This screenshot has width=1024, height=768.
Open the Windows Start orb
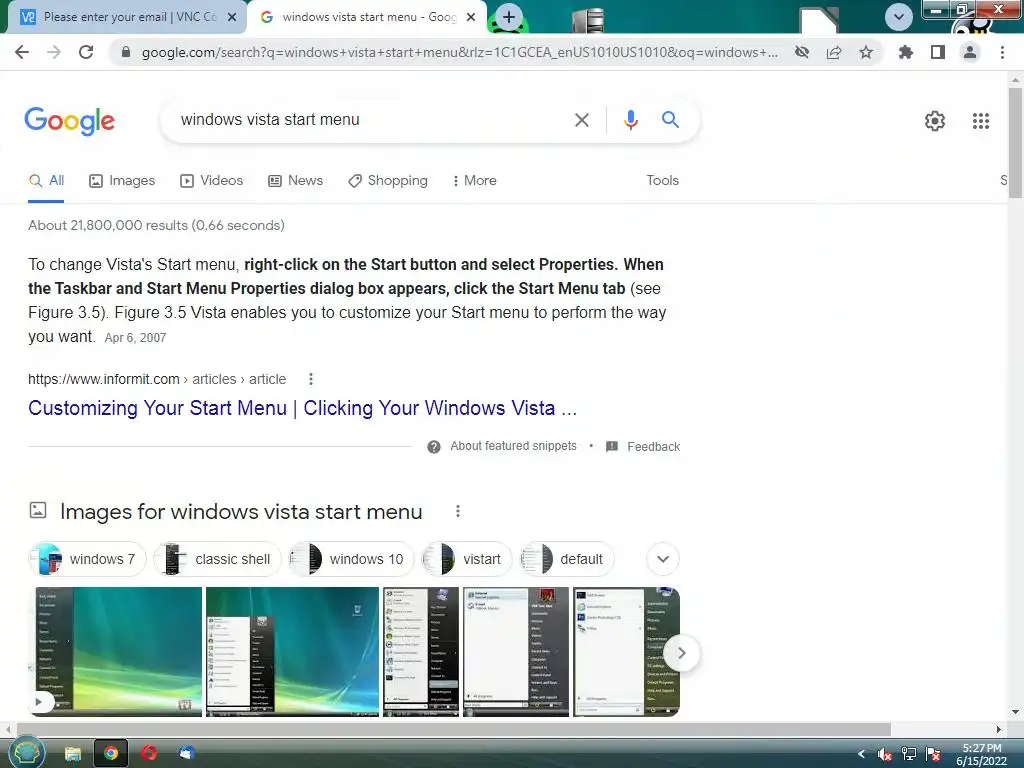pyautogui.click(x=25, y=753)
